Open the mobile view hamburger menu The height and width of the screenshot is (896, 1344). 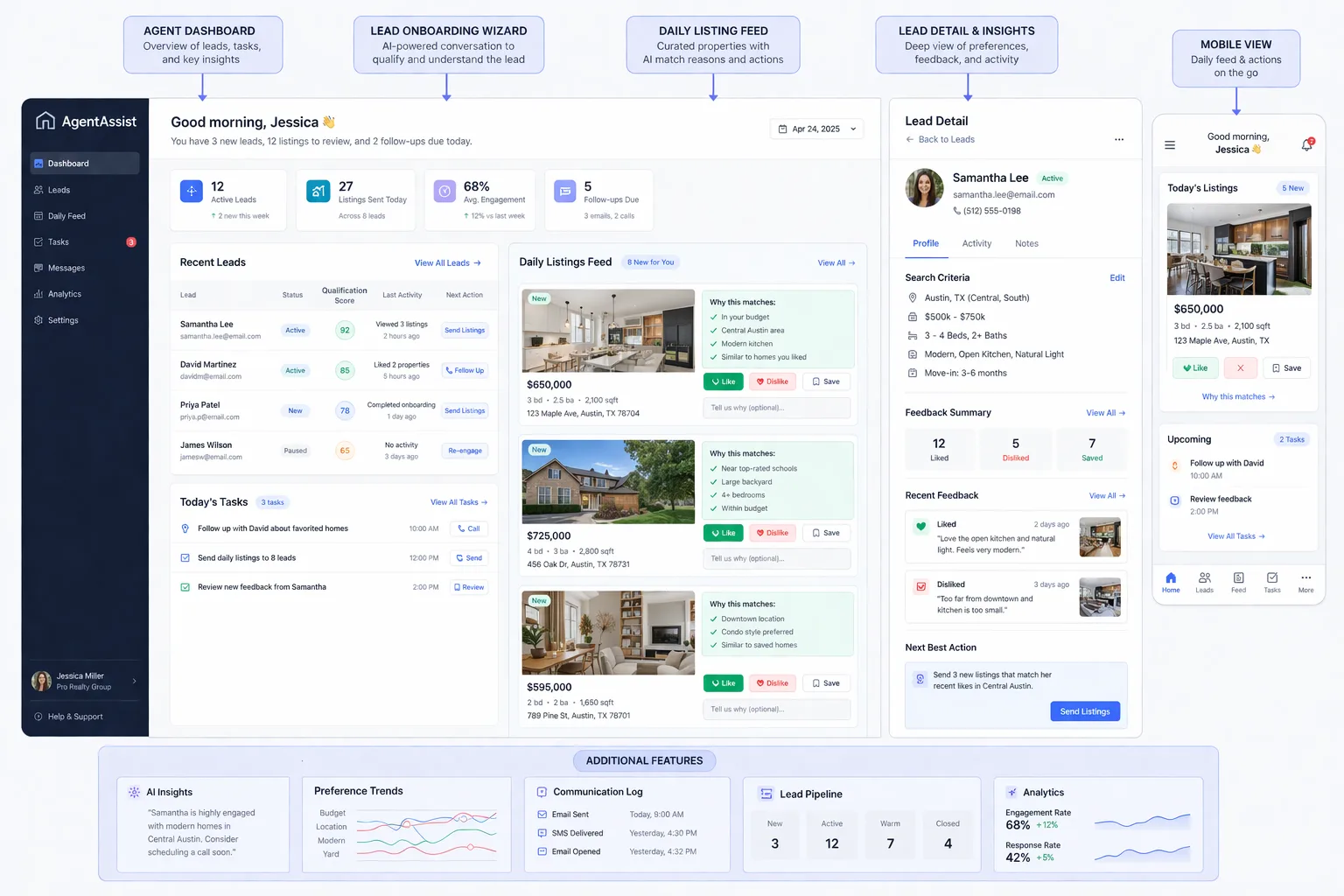tap(1170, 145)
